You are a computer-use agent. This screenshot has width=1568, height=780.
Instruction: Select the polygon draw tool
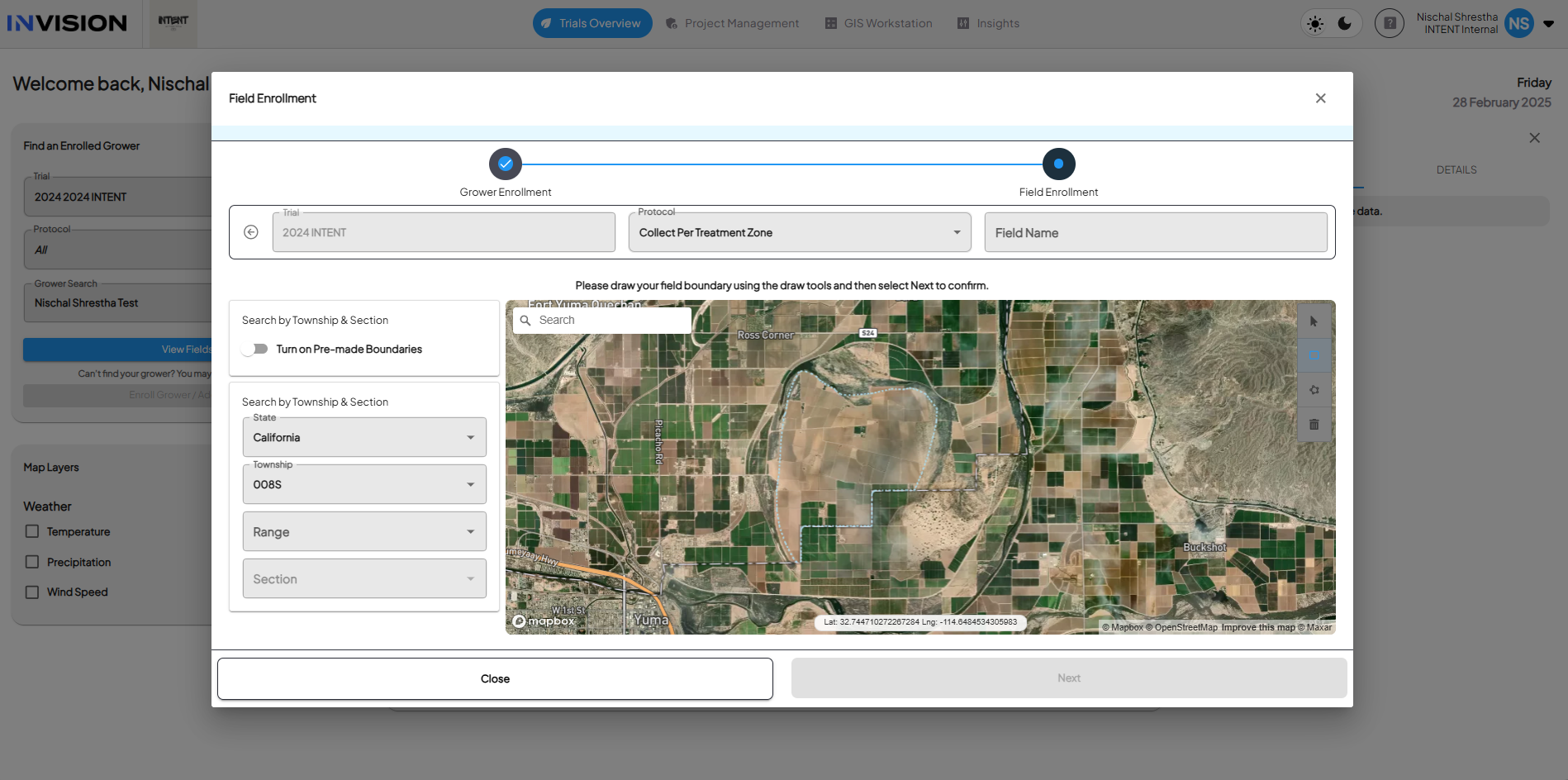[1314, 390]
